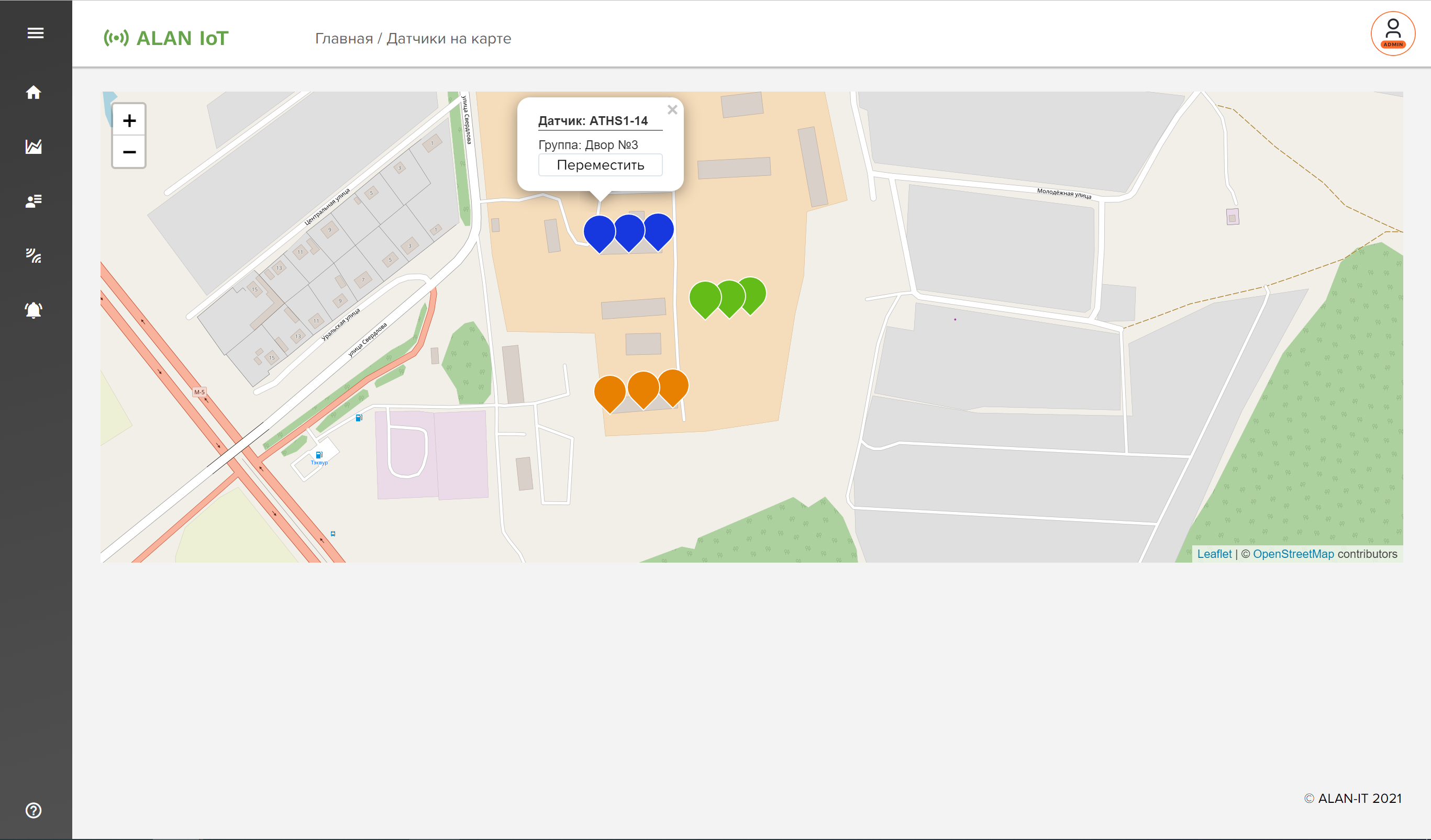This screenshot has width=1431, height=840.
Task: Select the rightmost orange sensor marker
Action: [673, 384]
